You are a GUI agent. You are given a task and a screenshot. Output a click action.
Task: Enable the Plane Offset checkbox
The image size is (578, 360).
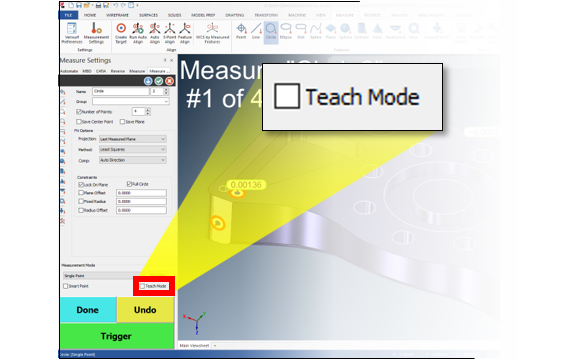pyautogui.click(x=81, y=193)
